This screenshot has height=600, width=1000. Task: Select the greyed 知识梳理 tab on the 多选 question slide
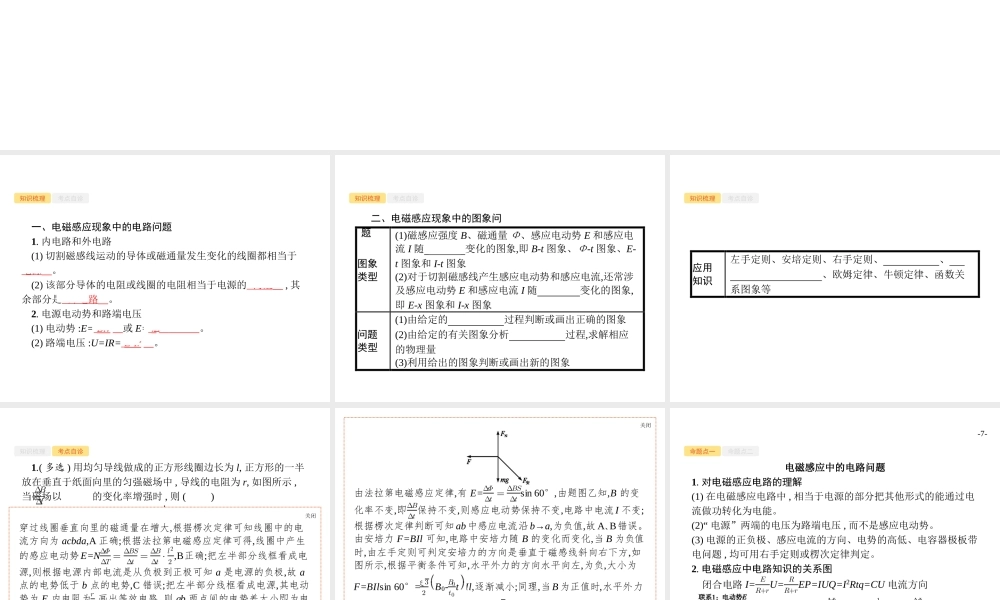pyautogui.click(x=33, y=451)
